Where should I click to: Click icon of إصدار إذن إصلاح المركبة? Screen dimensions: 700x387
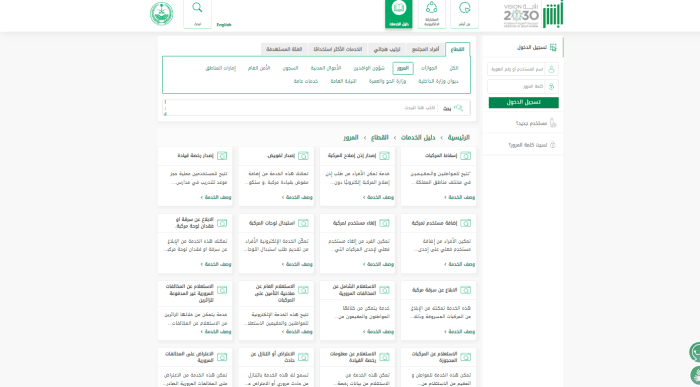(x=384, y=156)
